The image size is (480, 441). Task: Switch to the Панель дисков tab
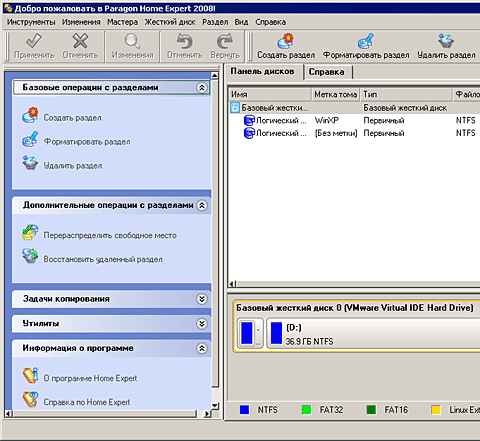point(263,72)
